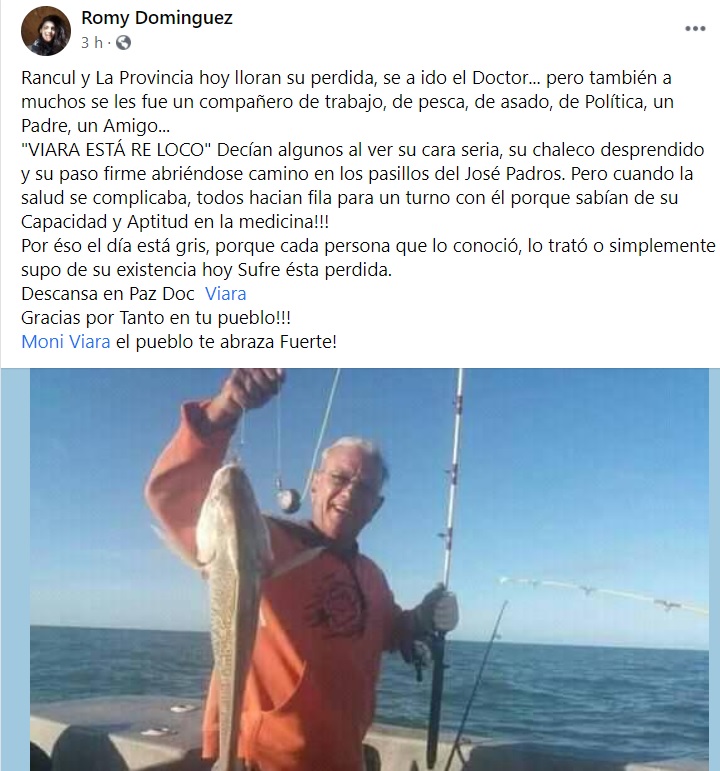720x771 pixels.
Task: Click the "el pueblo te abraza Fuerte!" text
Action: pos(226,341)
